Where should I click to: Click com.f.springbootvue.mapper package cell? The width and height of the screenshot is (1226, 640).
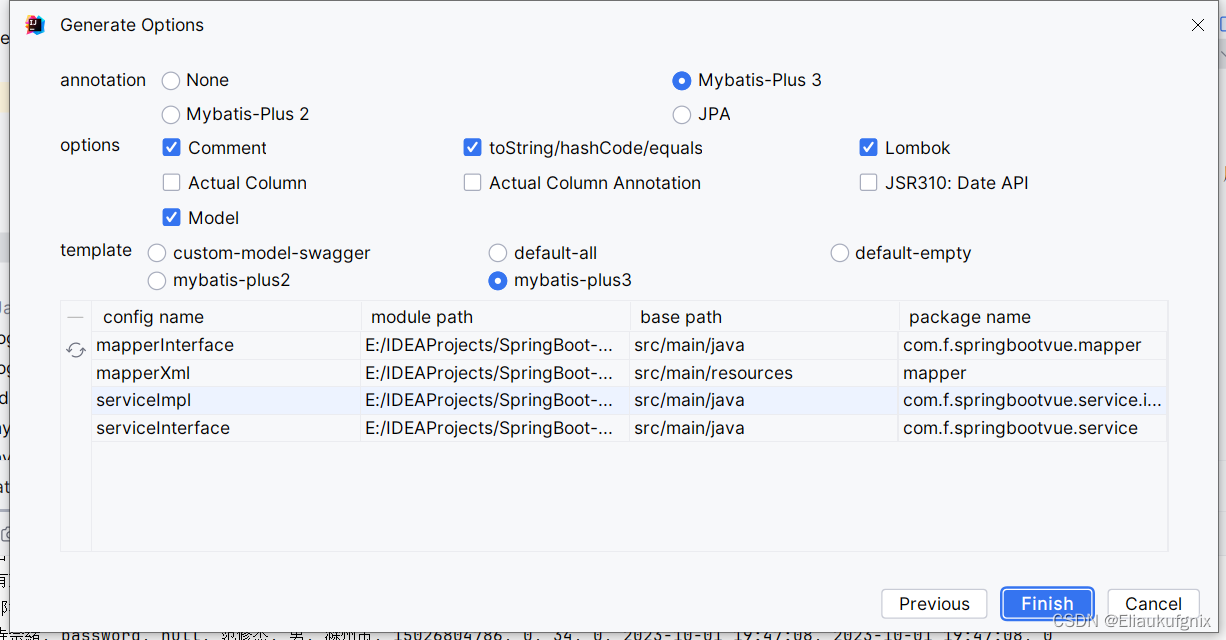coord(1033,345)
